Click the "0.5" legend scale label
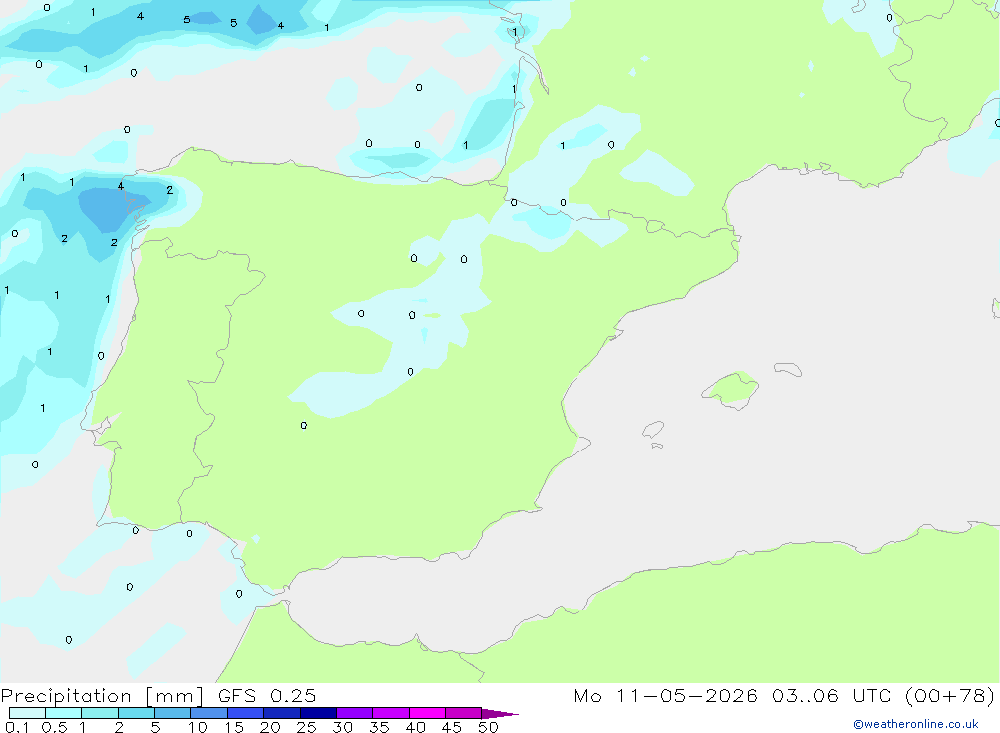The width and height of the screenshot is (1000, 733). [x=54, y=727]
